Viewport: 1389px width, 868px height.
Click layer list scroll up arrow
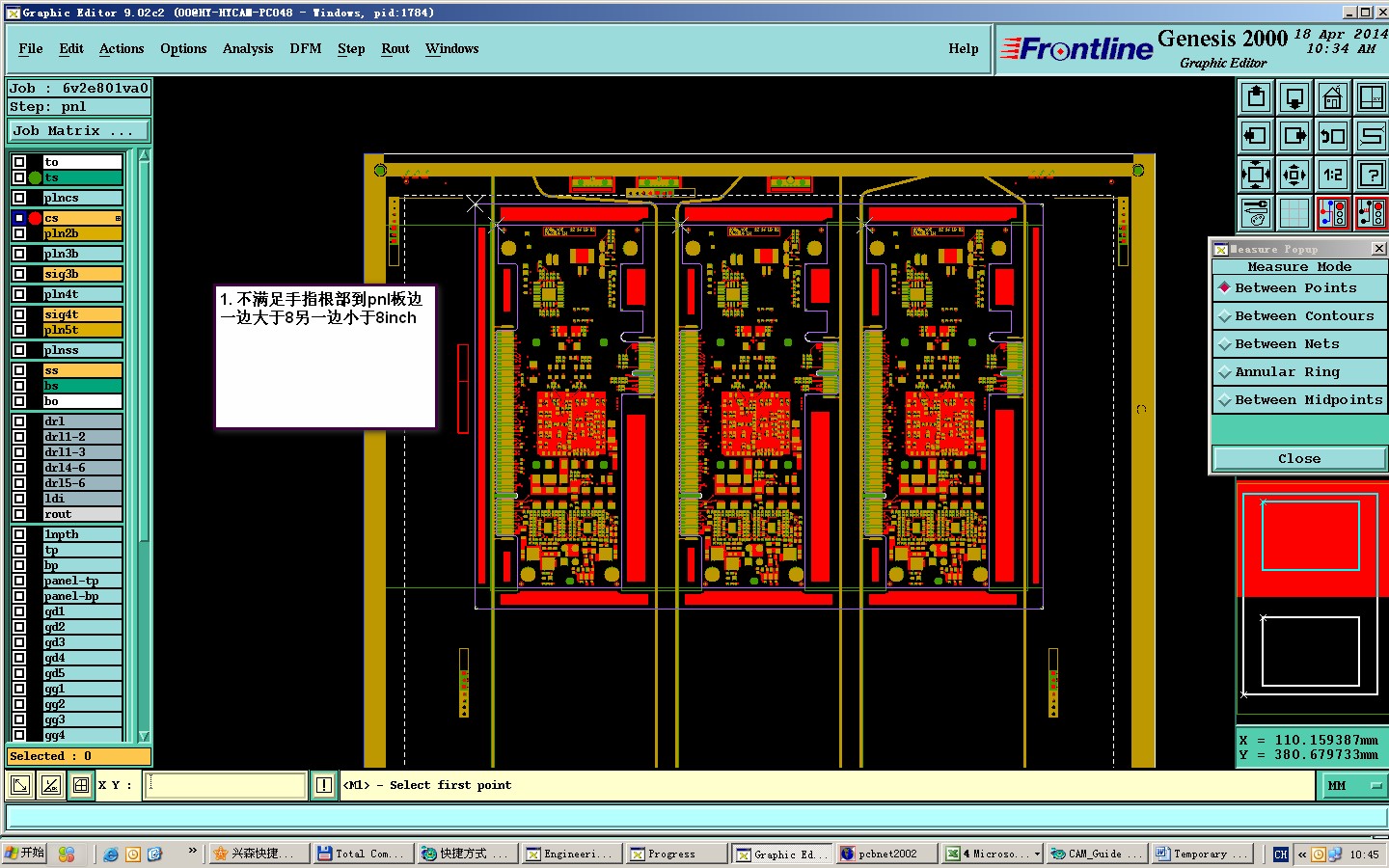pos(144,156)
